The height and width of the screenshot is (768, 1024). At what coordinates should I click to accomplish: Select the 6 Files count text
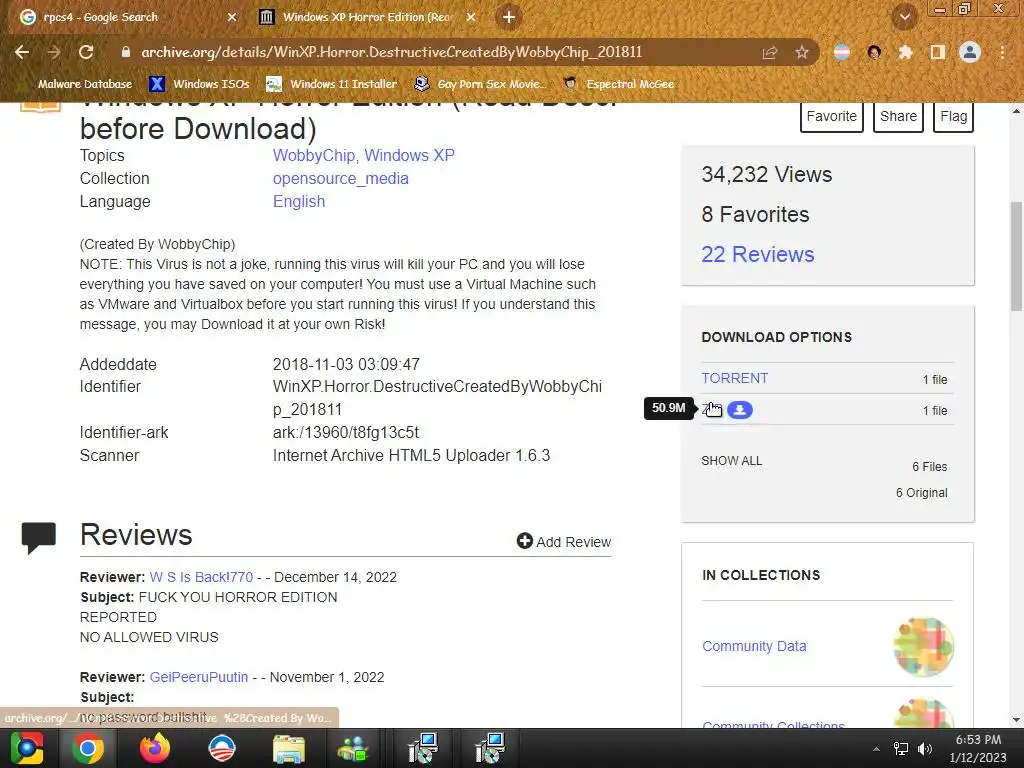tap(929, 467)
